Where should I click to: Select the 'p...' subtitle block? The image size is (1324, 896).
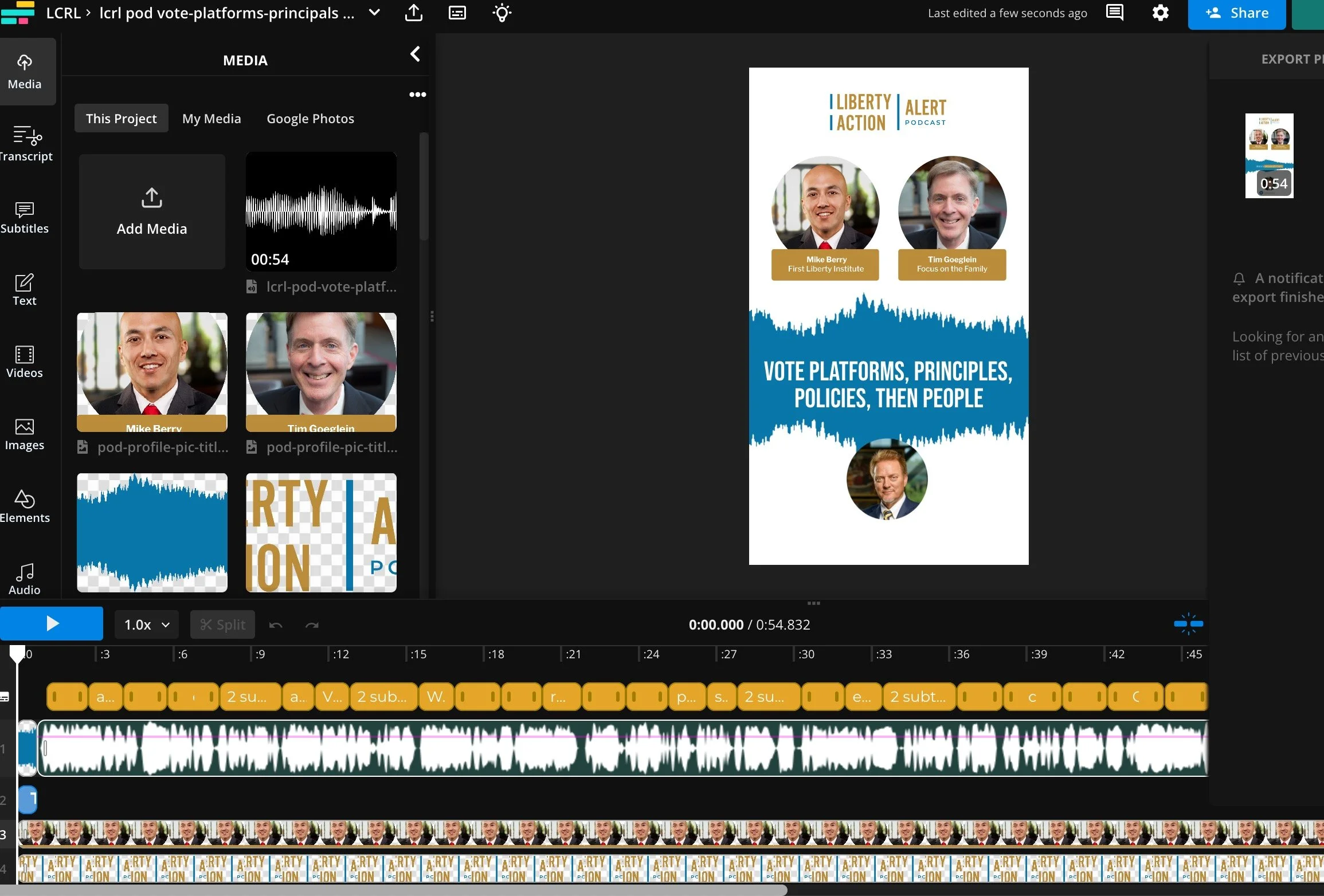(686, 697)
